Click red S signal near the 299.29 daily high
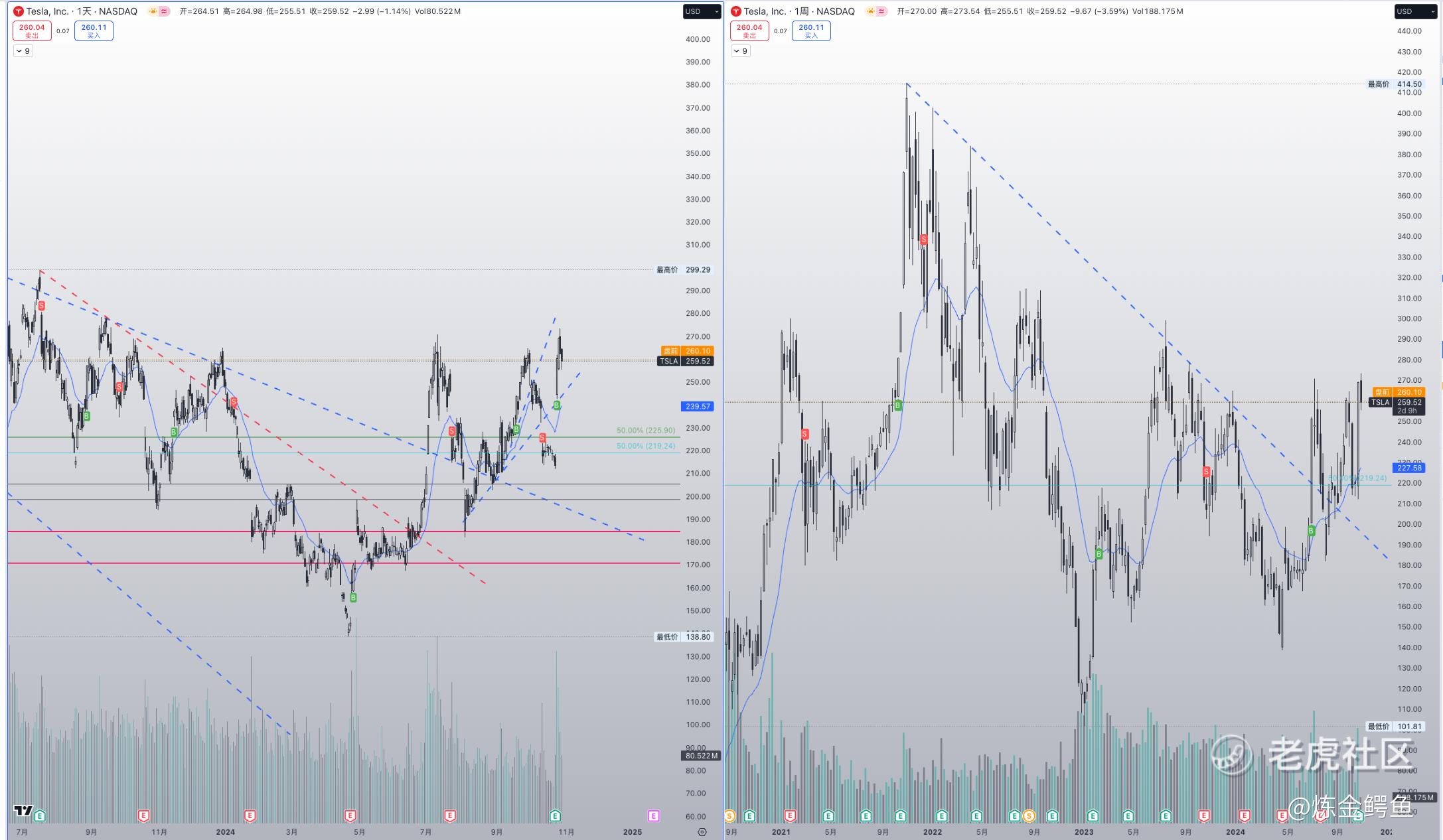Image resolution: width=1443 pixels, height=840 pixels. pyautogui.click(x=42, y=306)
